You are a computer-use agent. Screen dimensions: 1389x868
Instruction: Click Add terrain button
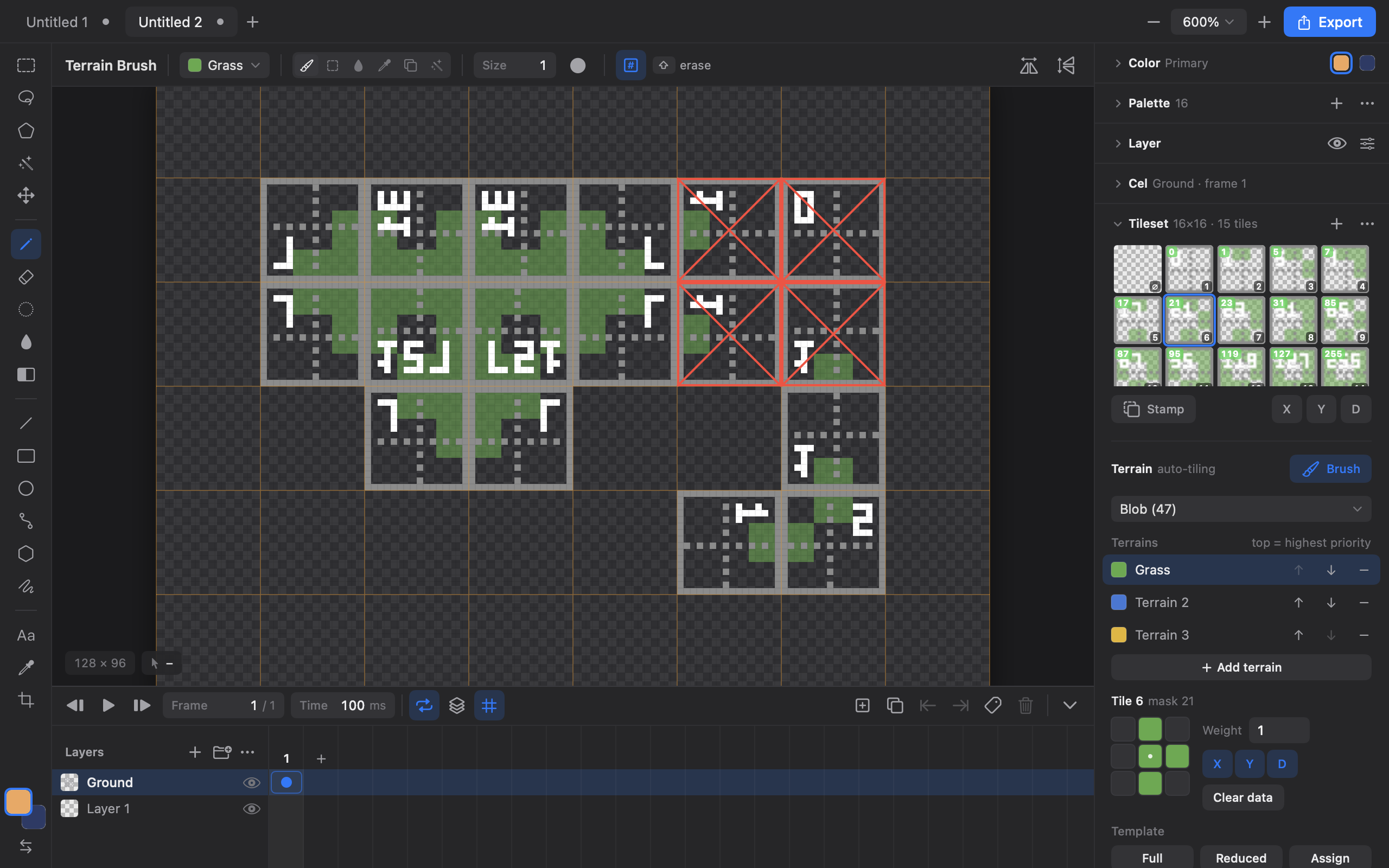[x=1241, y=667]
